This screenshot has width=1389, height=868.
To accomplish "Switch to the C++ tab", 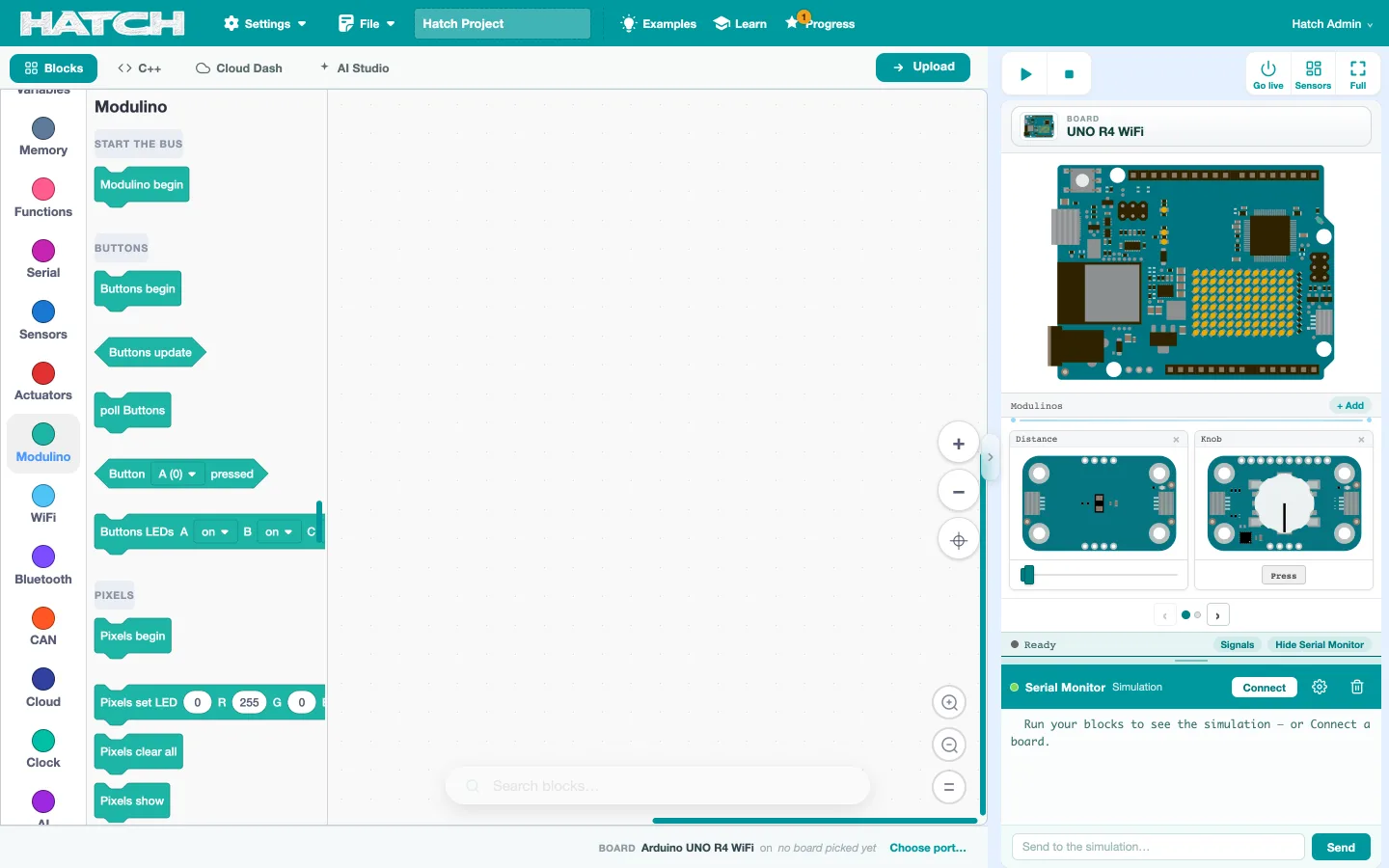I will 140,68.
